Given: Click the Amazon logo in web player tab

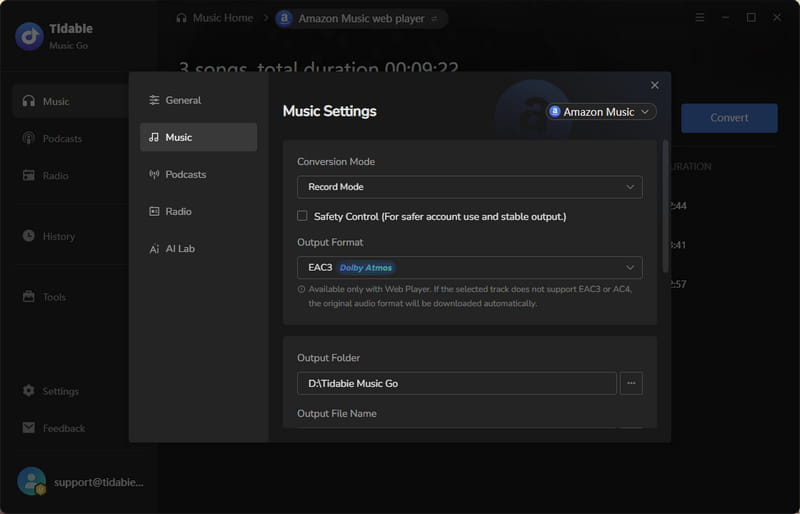Looking at the screenshot, I should point(284,19).
